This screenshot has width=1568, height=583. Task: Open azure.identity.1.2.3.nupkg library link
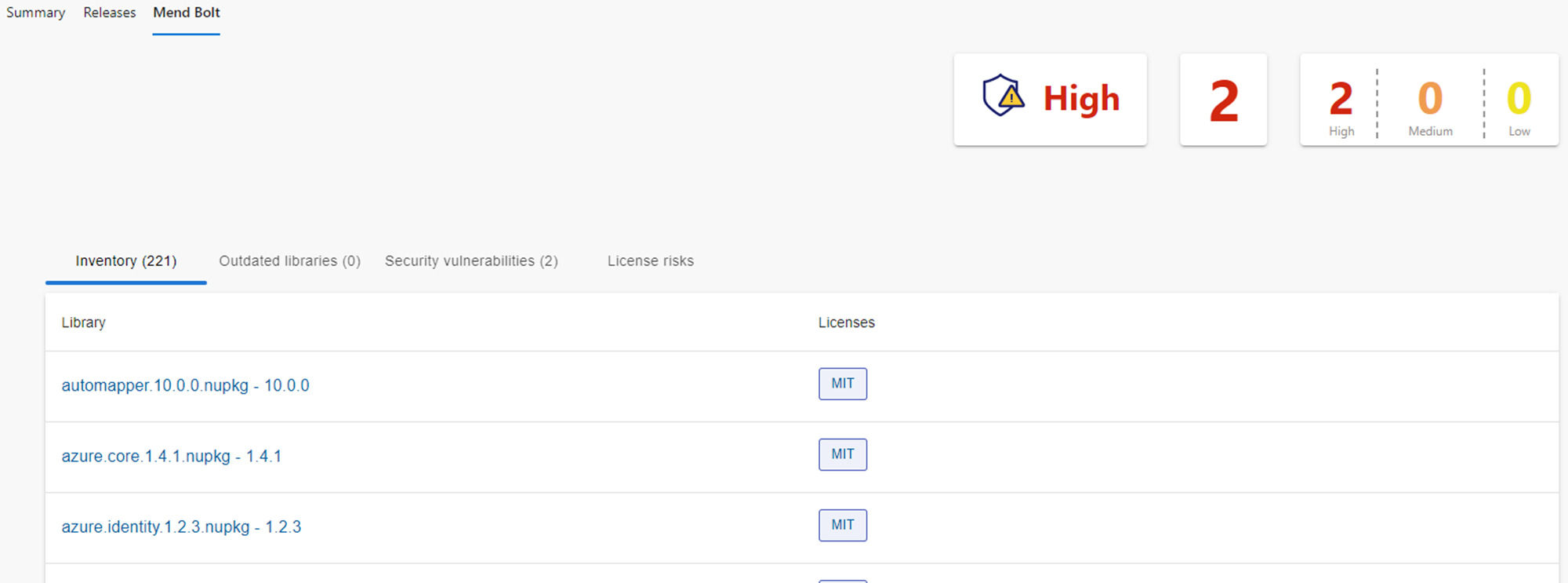(x=181, y=527)
